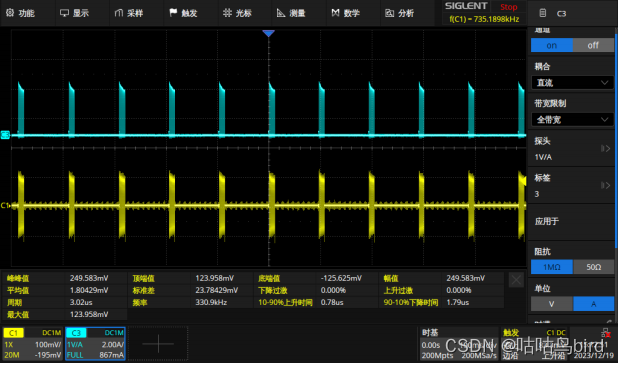Screen dimensions: 619x365
Task: Open the 触发 trigger menu
Action: 183,13
